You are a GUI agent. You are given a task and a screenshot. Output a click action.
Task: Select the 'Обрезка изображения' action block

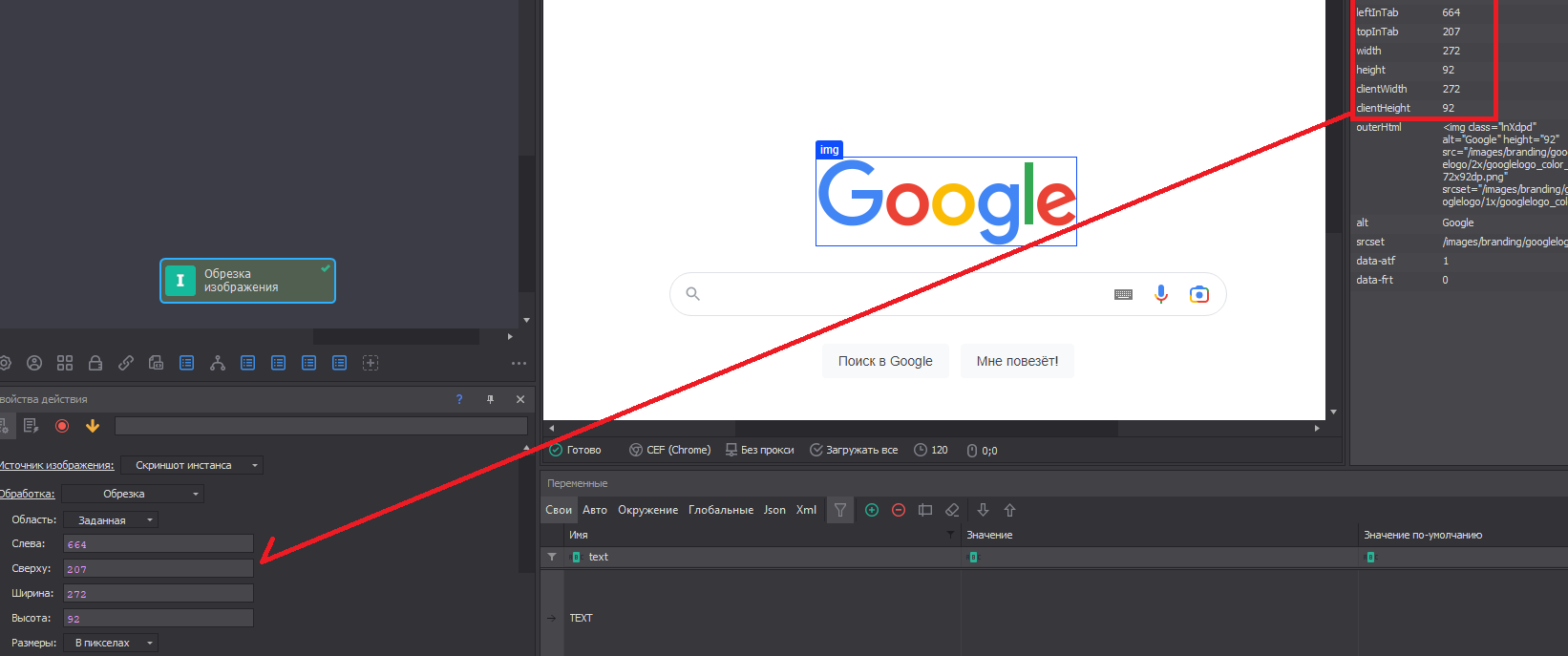pos(247,281)
